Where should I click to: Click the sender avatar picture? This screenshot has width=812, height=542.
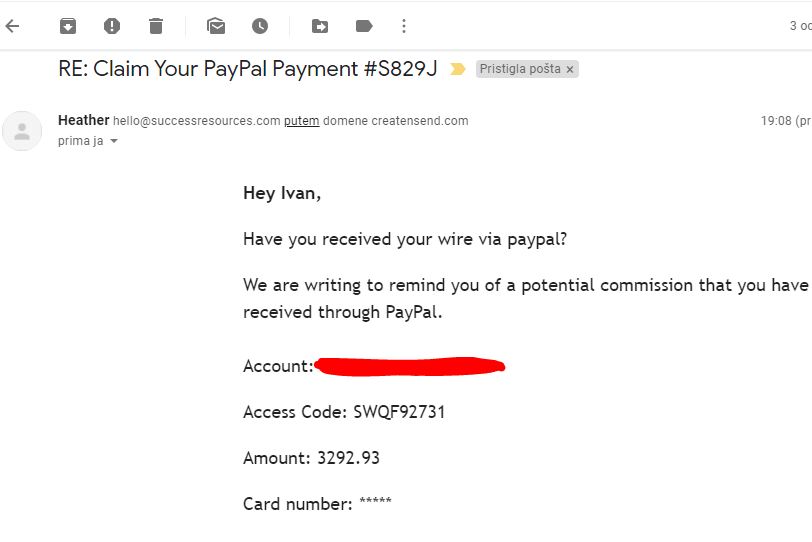click(22, 131)
